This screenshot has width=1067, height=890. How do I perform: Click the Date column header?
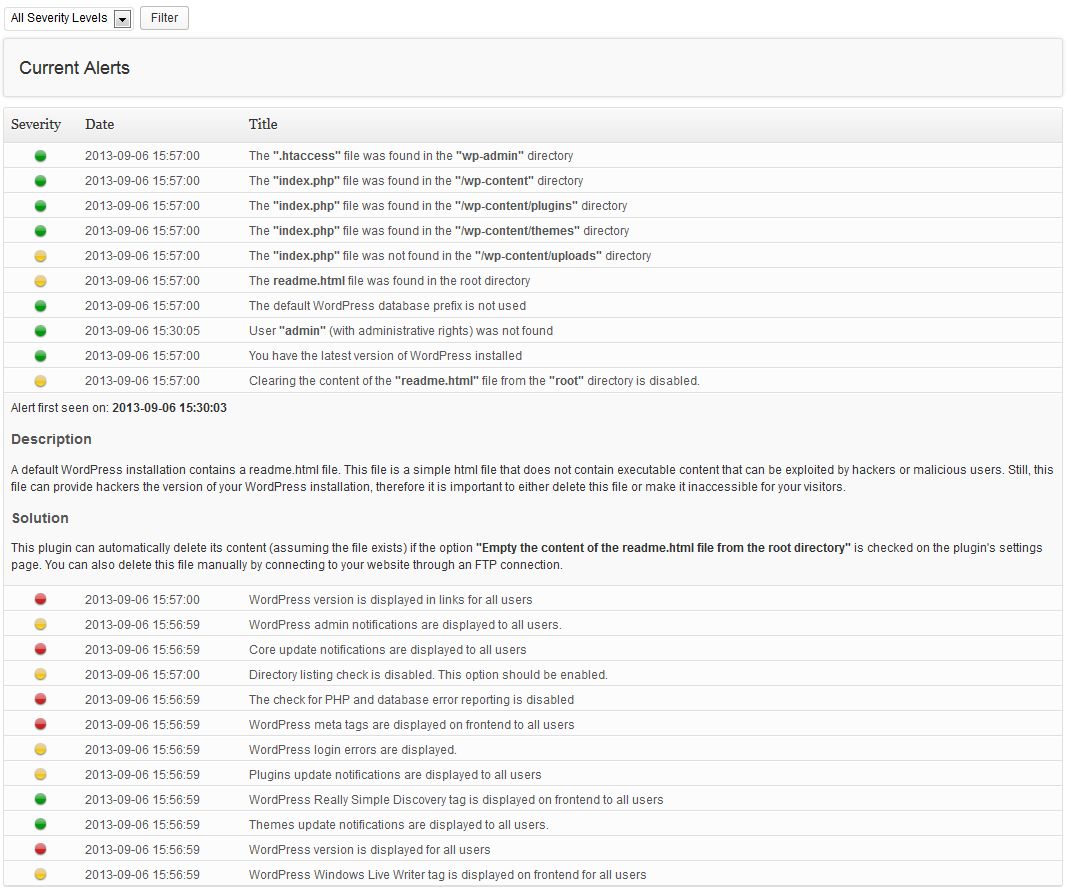[x=99, y=125]
